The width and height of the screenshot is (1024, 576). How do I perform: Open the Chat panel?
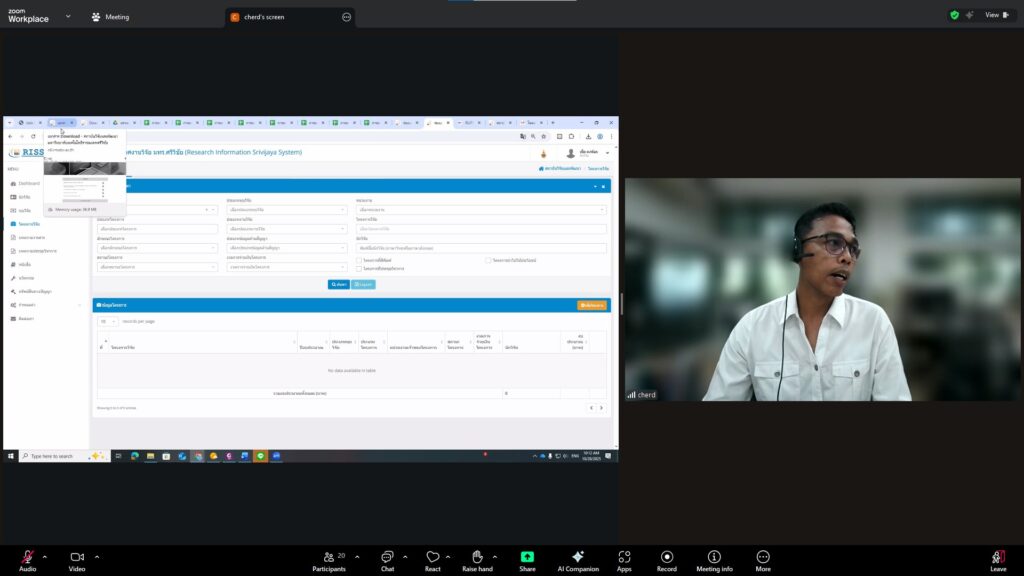(x=387, y=557)
